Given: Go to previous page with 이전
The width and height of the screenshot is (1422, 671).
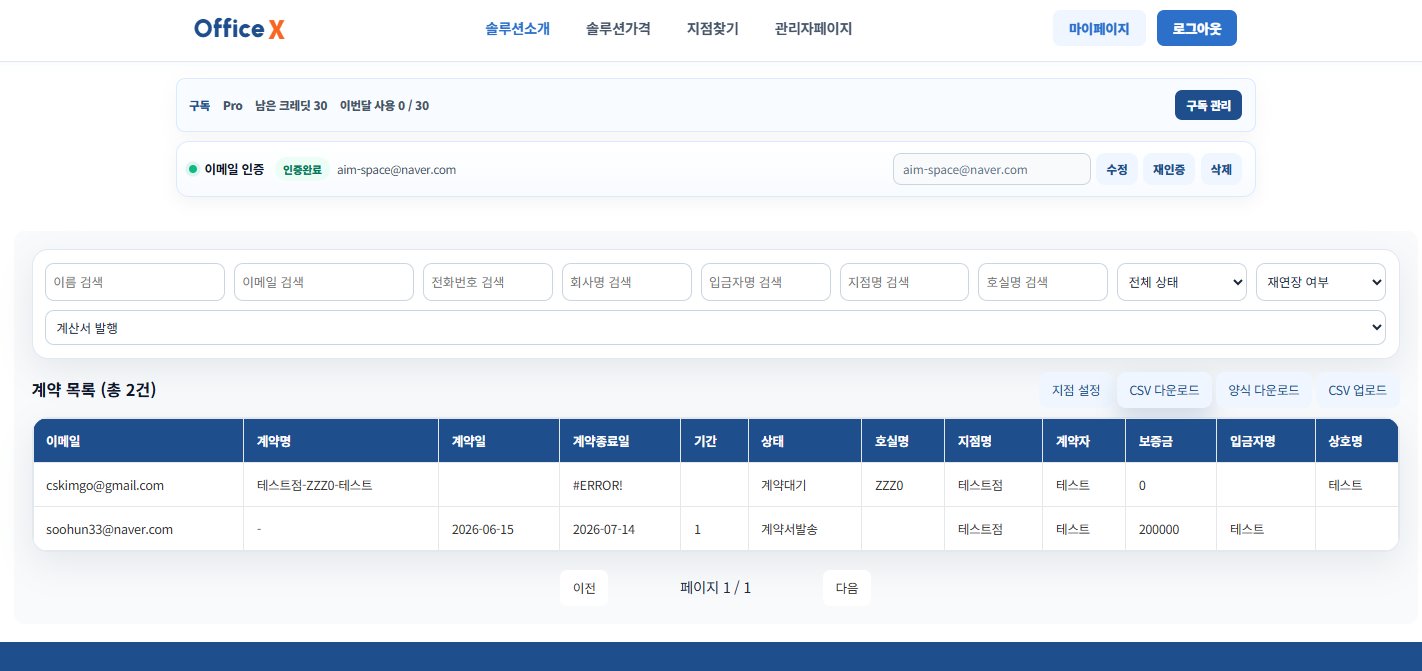Looking at the screenshot, I should pyautogui.click(x=584, y=588).
